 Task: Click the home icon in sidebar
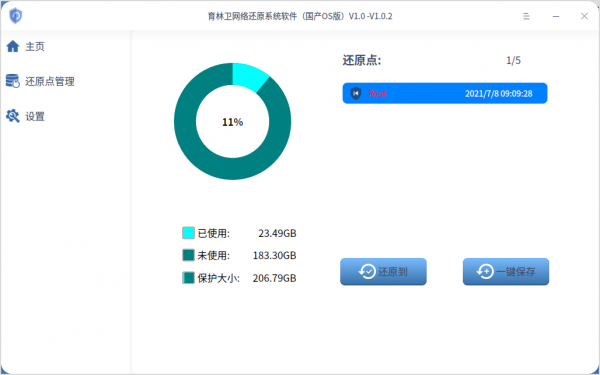click(13, 46)
